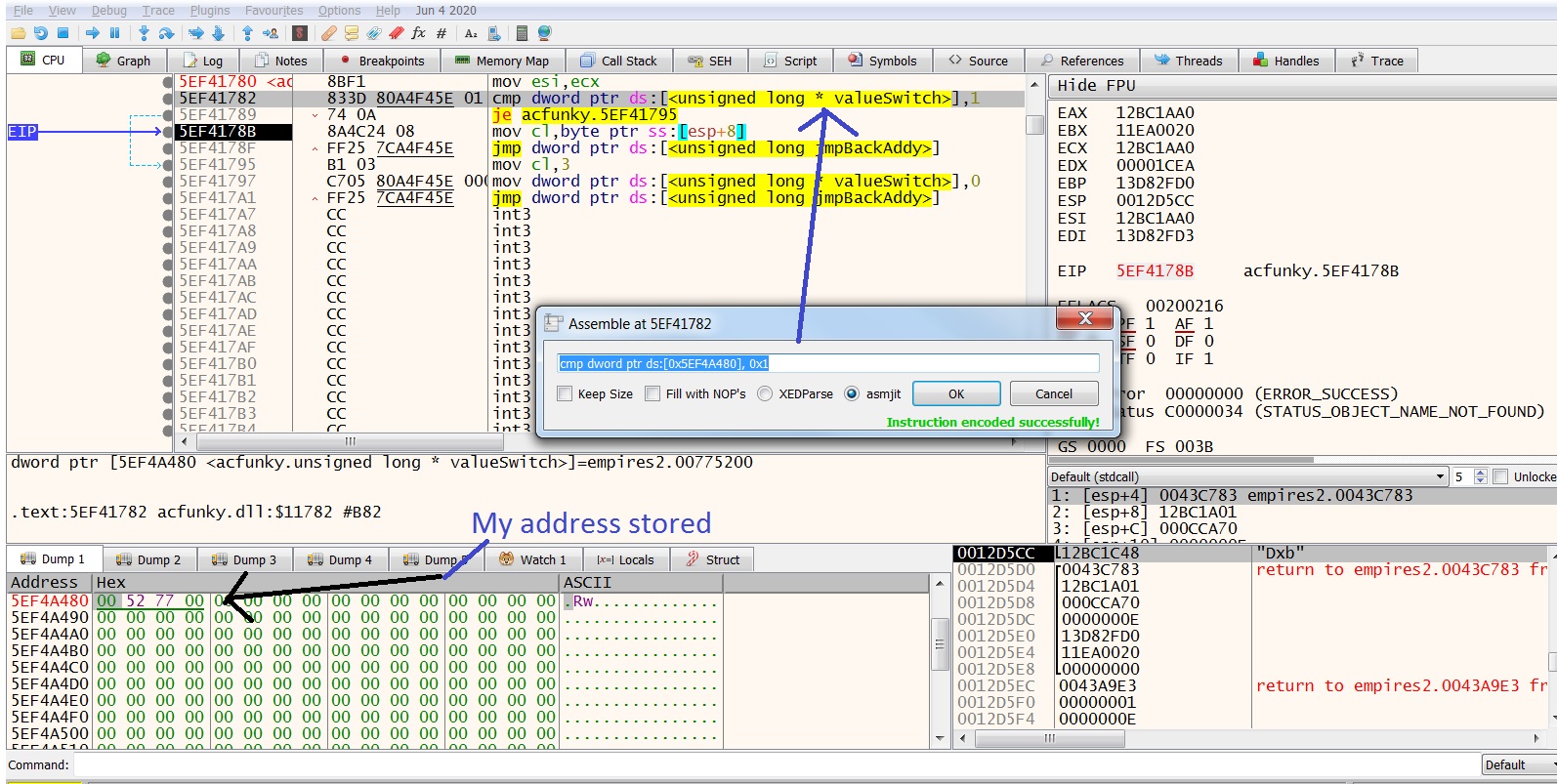
Task: Switch to the Dump 3 tab
Action: tap(244, 559)
